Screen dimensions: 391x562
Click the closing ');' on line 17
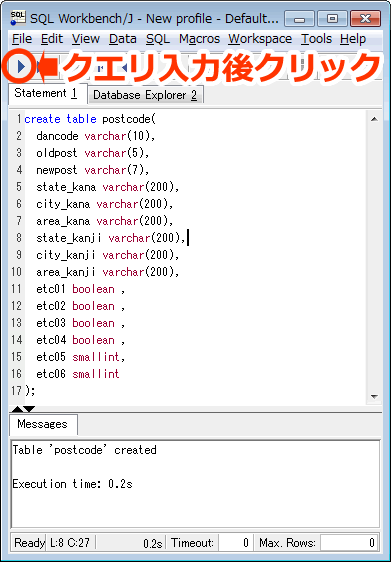click(30, 391)
